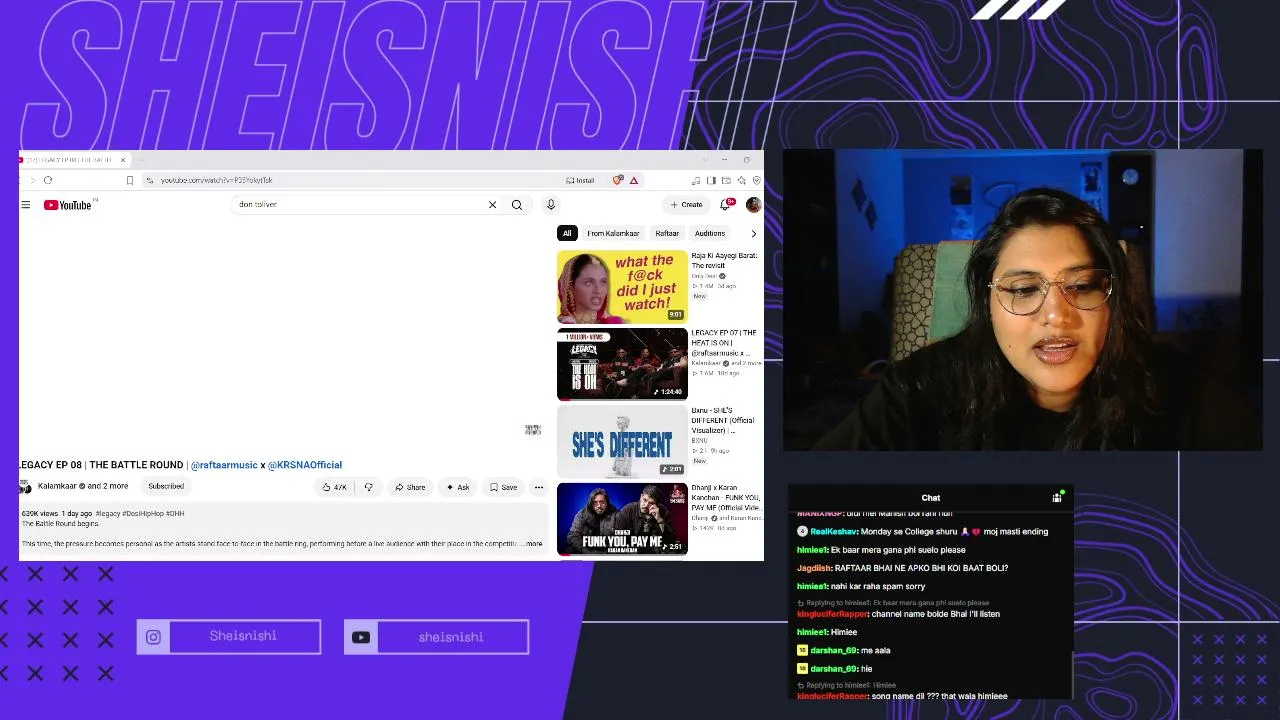Click the 'sheisnishi' YouTube handle label
This screenshot has height=720, width=1280.
coord(451,637)
